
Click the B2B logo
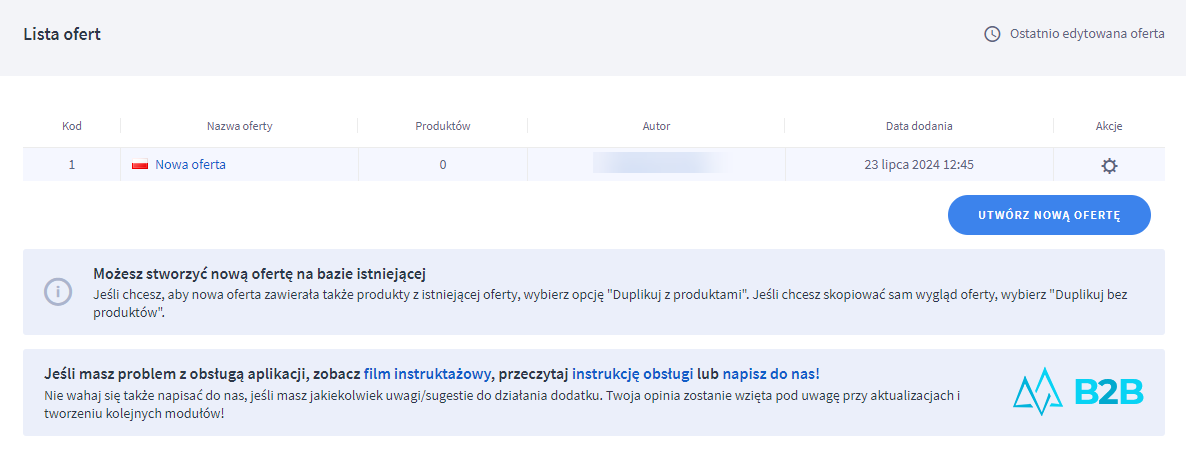(1077, 392)
